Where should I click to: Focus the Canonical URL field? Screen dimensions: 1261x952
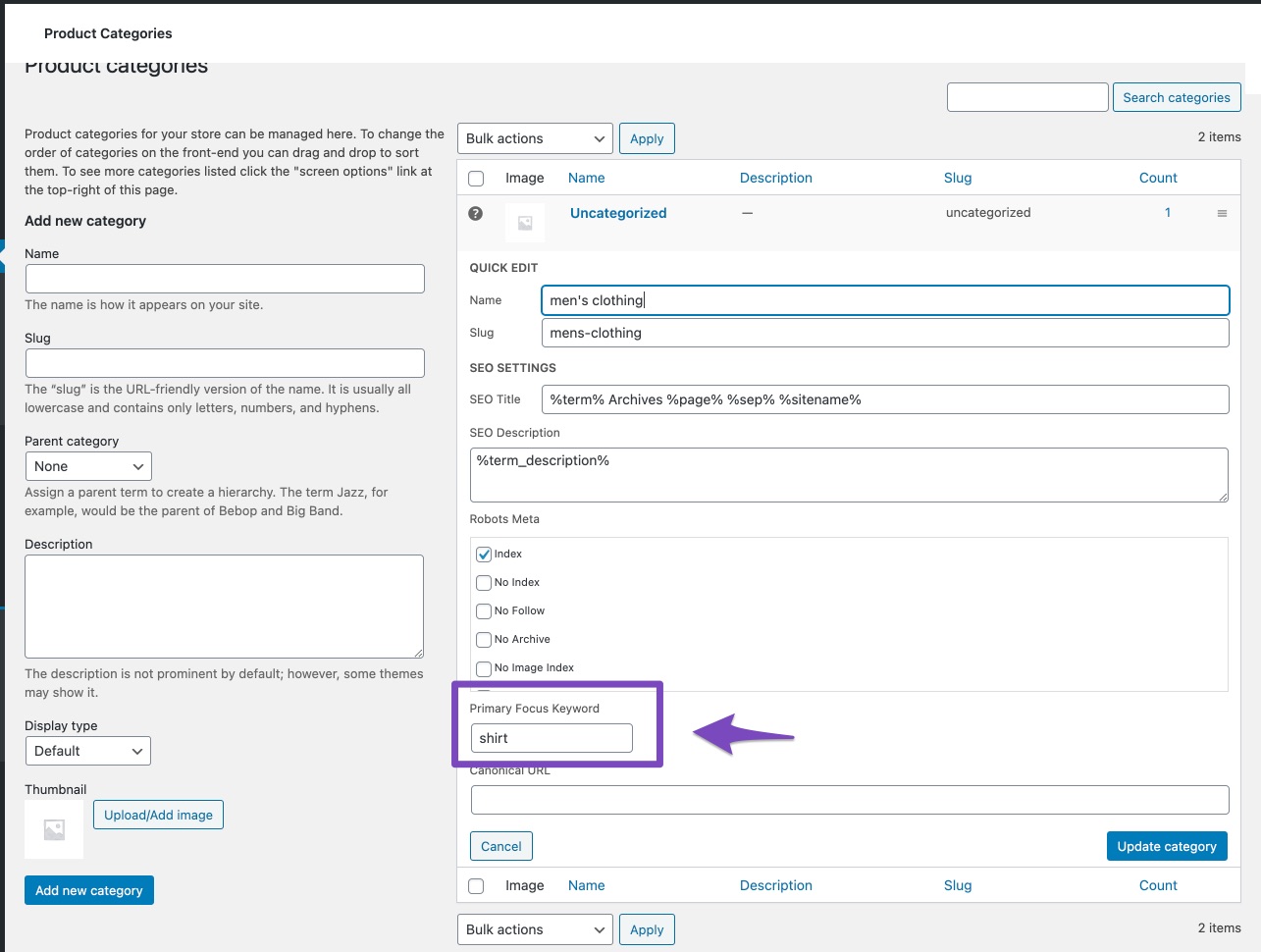click(850, 800)
